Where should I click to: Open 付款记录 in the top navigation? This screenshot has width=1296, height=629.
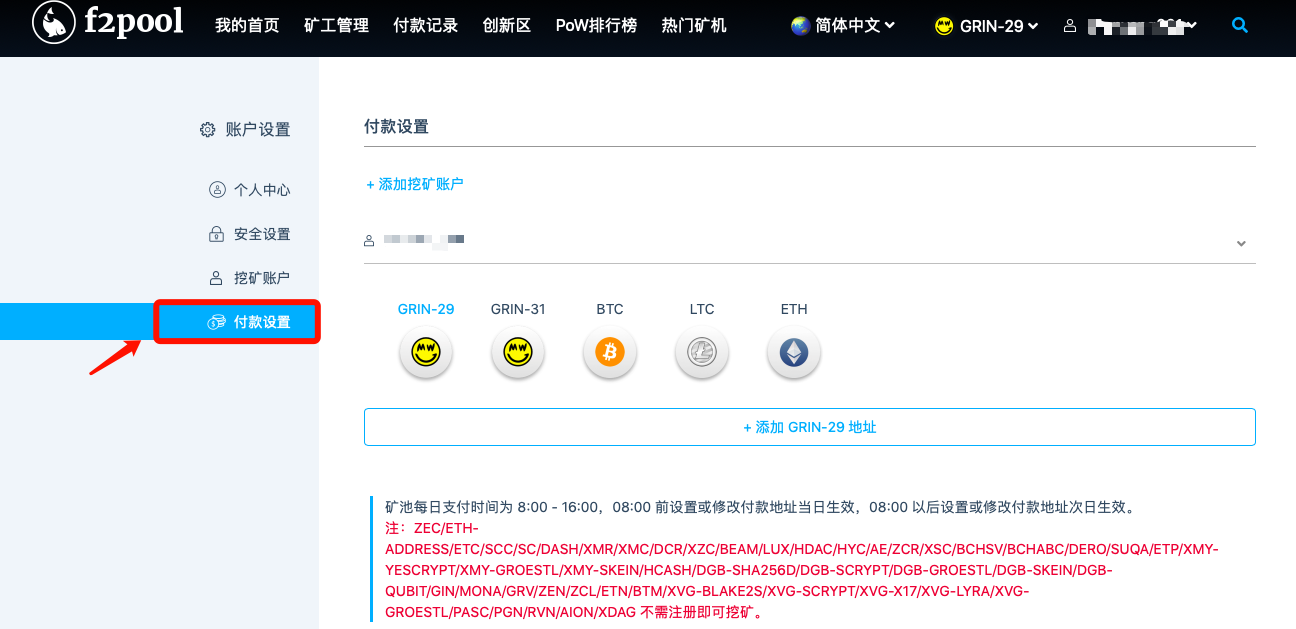425,26
